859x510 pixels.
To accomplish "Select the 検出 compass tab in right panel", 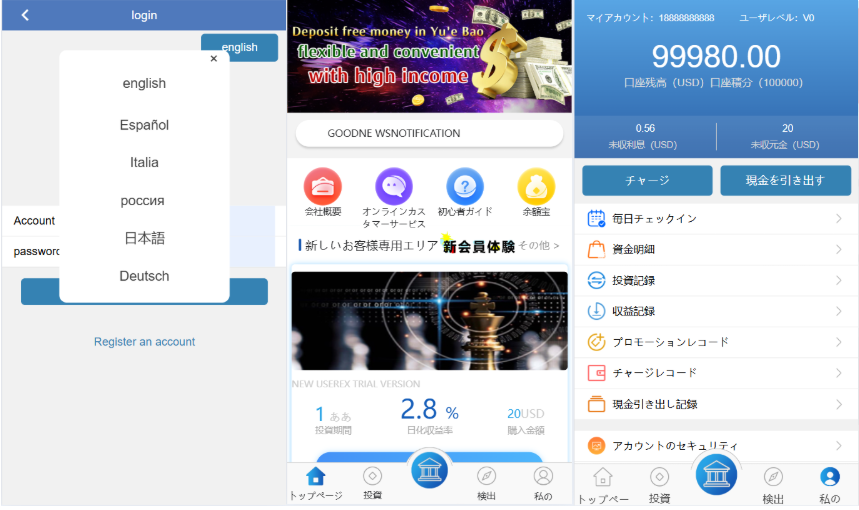I will click(773, 486).
